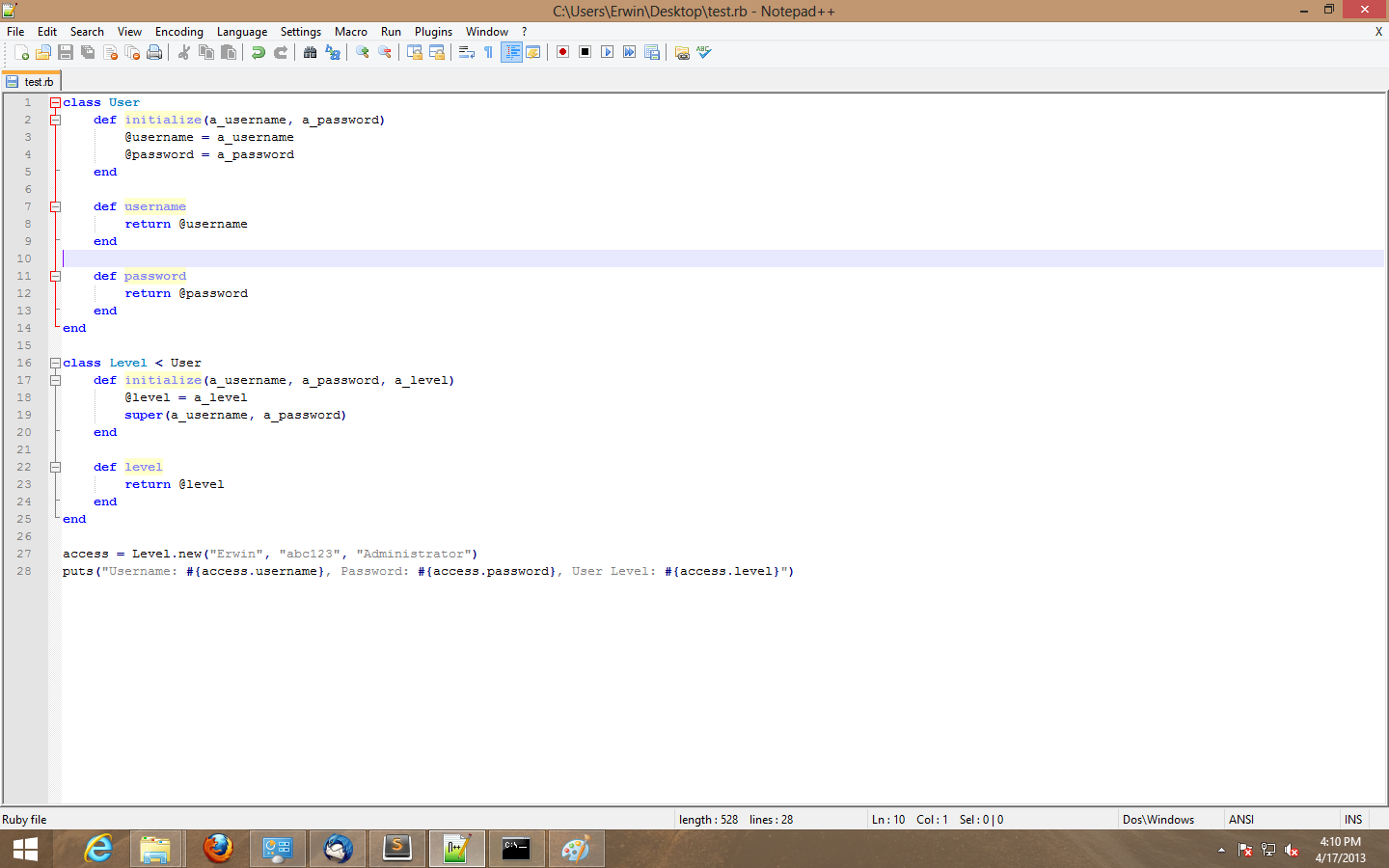Collapse the class User fold on line 1
Image resolution: width=1389 pixels, height=868 pixels.
(x=55, y=102)
